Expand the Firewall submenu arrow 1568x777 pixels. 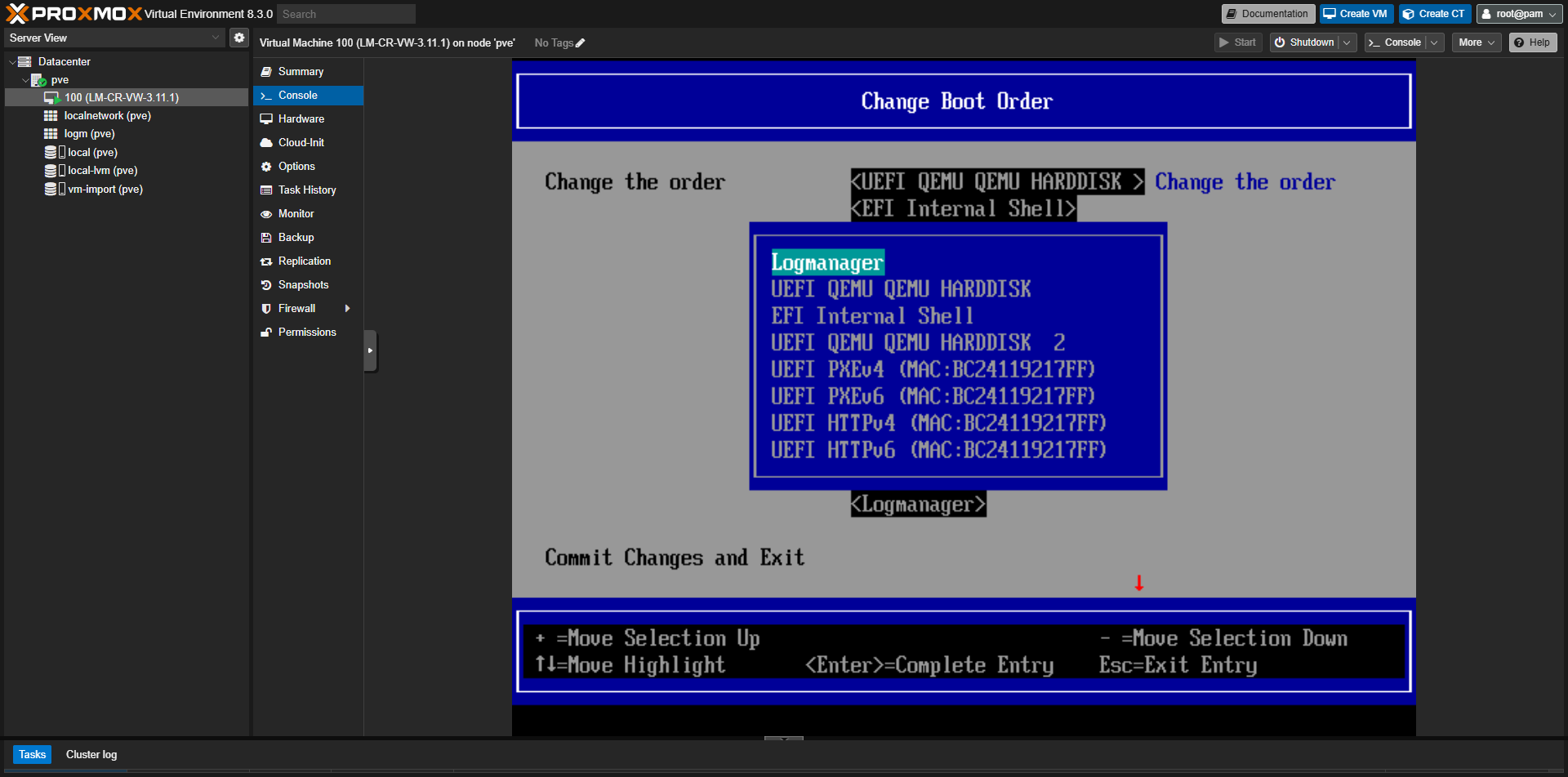(x=348, y=309)
